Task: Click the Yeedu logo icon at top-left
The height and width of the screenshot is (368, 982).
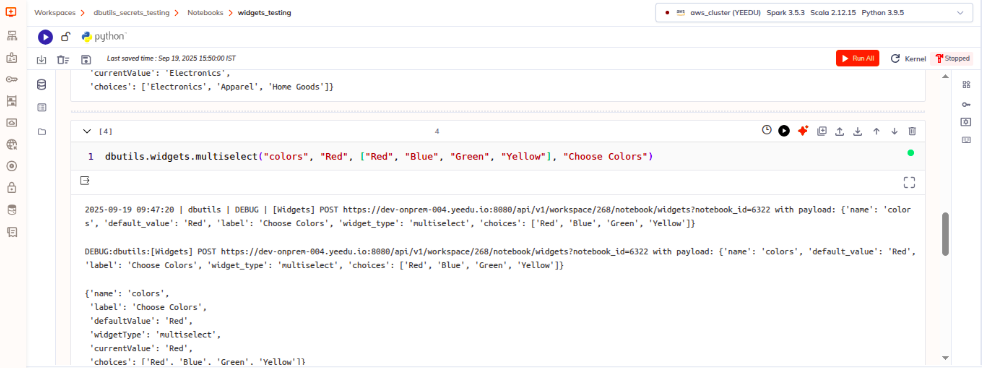Action: pyautogui.click(x=11, y=12)
